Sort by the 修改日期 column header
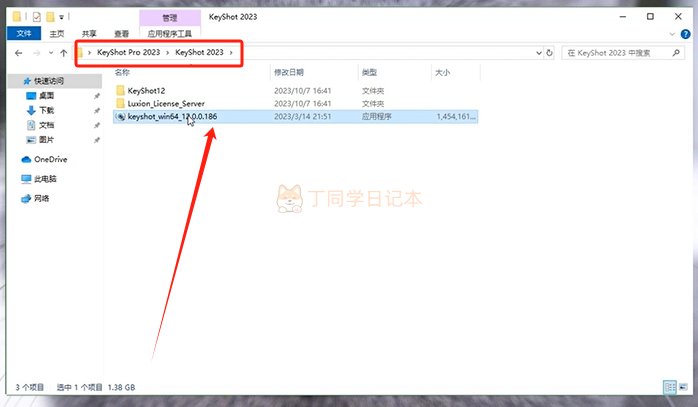This screenshot has height=407, width=698. point(288,72)
